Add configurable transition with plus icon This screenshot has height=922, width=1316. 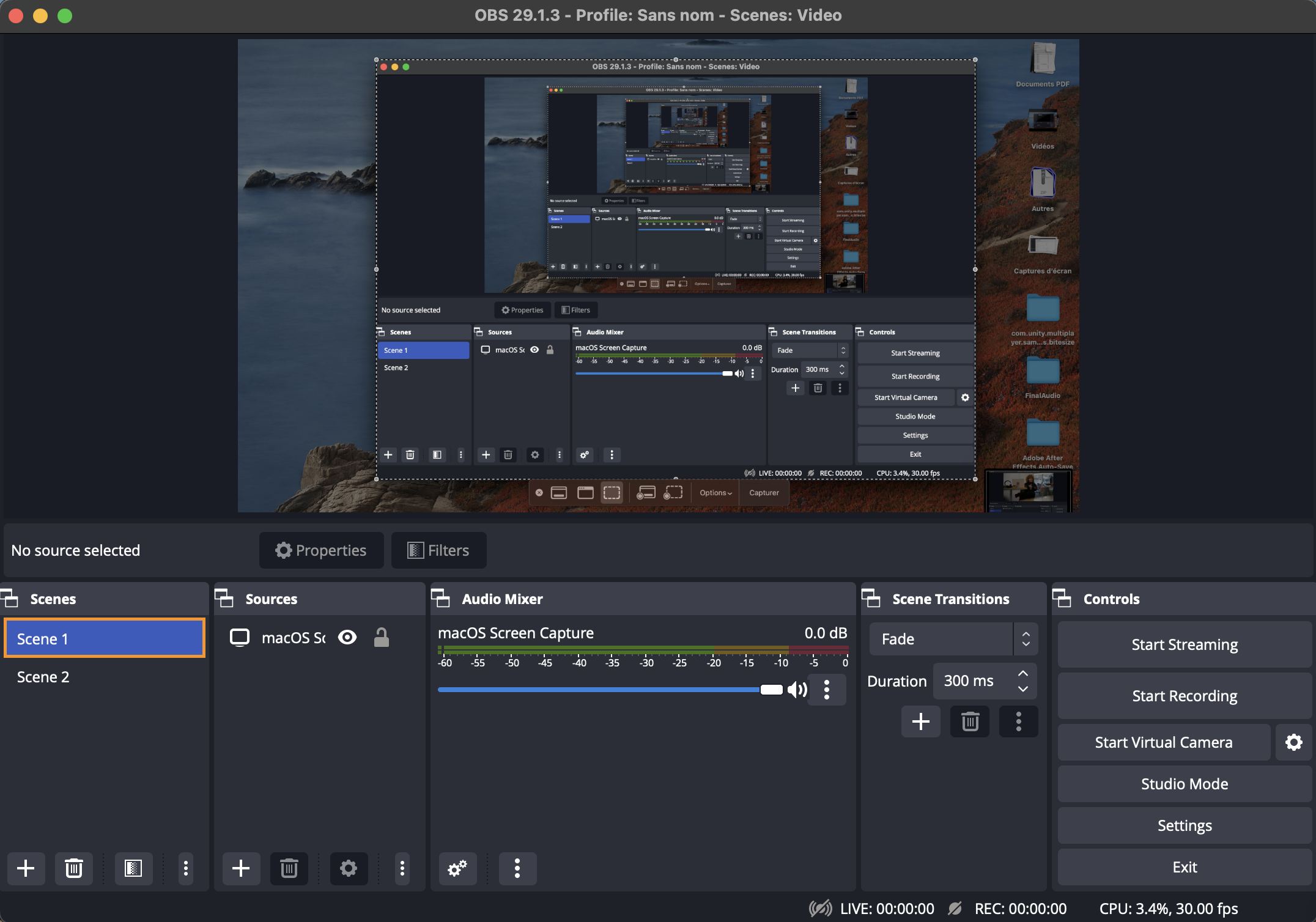click(x=921, y=721)
